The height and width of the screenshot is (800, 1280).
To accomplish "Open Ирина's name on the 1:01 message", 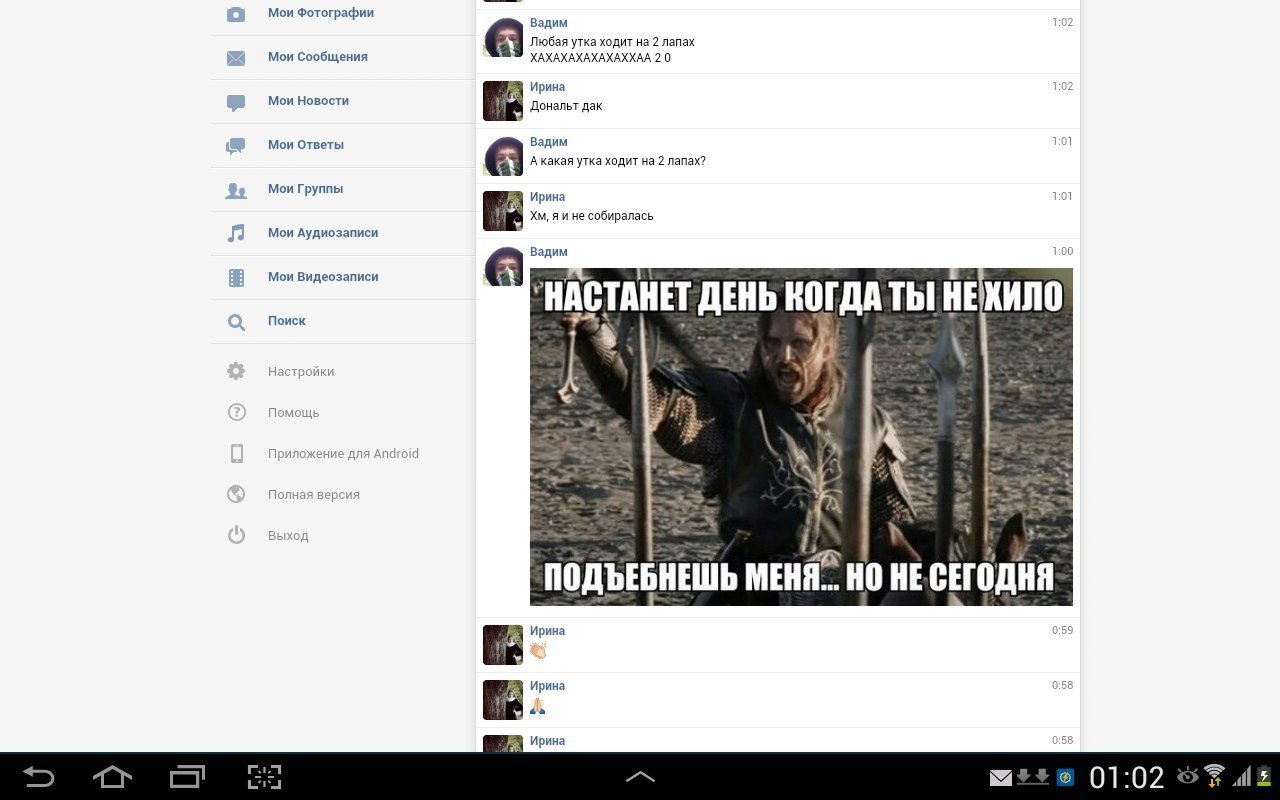I will 547,197.
